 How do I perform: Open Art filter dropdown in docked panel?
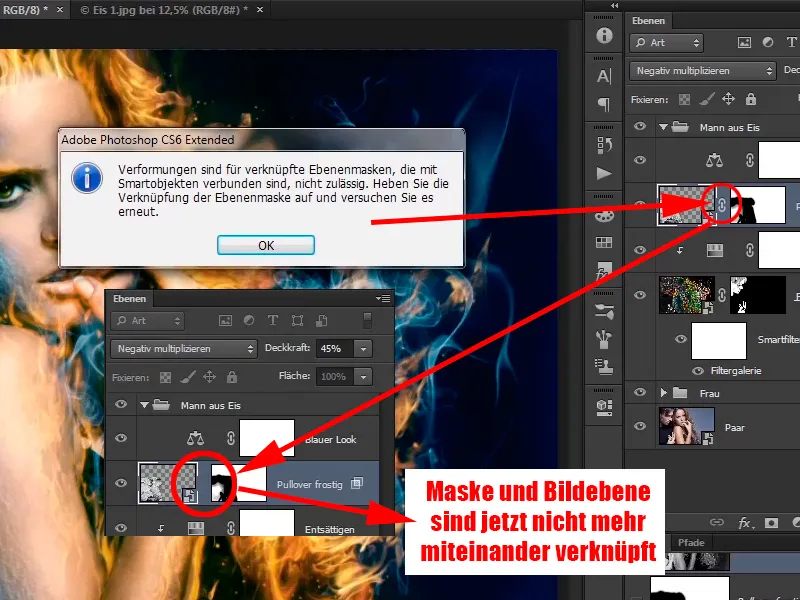pos(667,43)
